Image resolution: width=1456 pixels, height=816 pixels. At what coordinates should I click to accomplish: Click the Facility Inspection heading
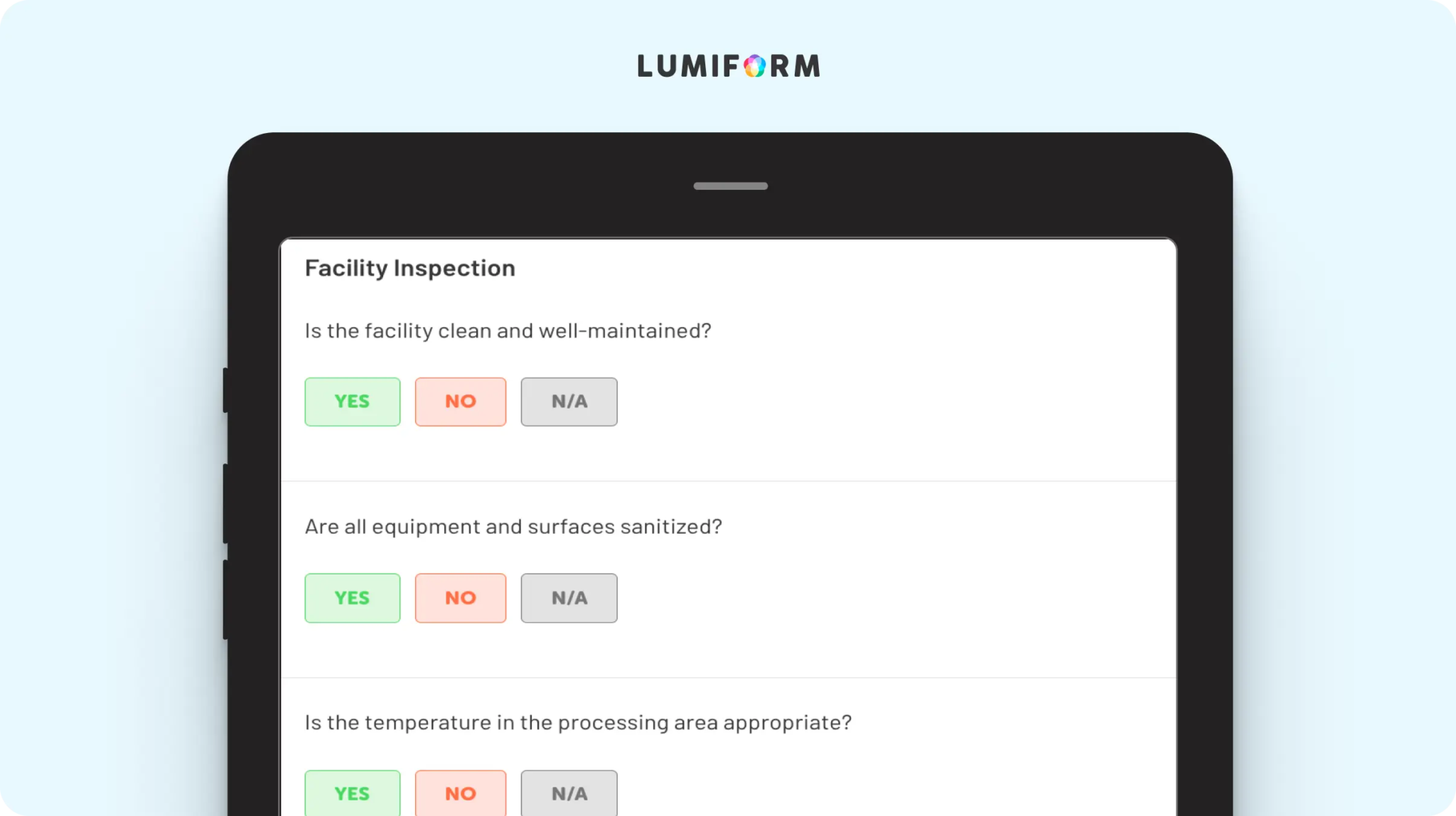pos(410,268)
